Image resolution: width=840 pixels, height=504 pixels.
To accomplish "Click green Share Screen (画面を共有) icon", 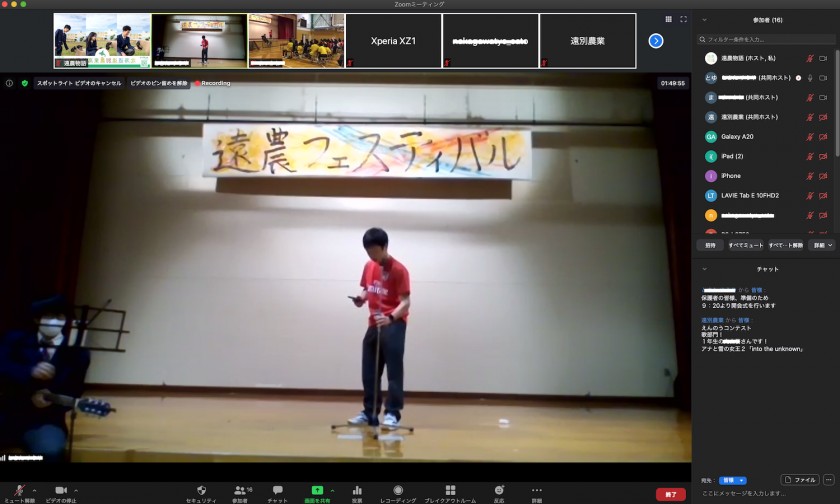I will coord(317,490).
